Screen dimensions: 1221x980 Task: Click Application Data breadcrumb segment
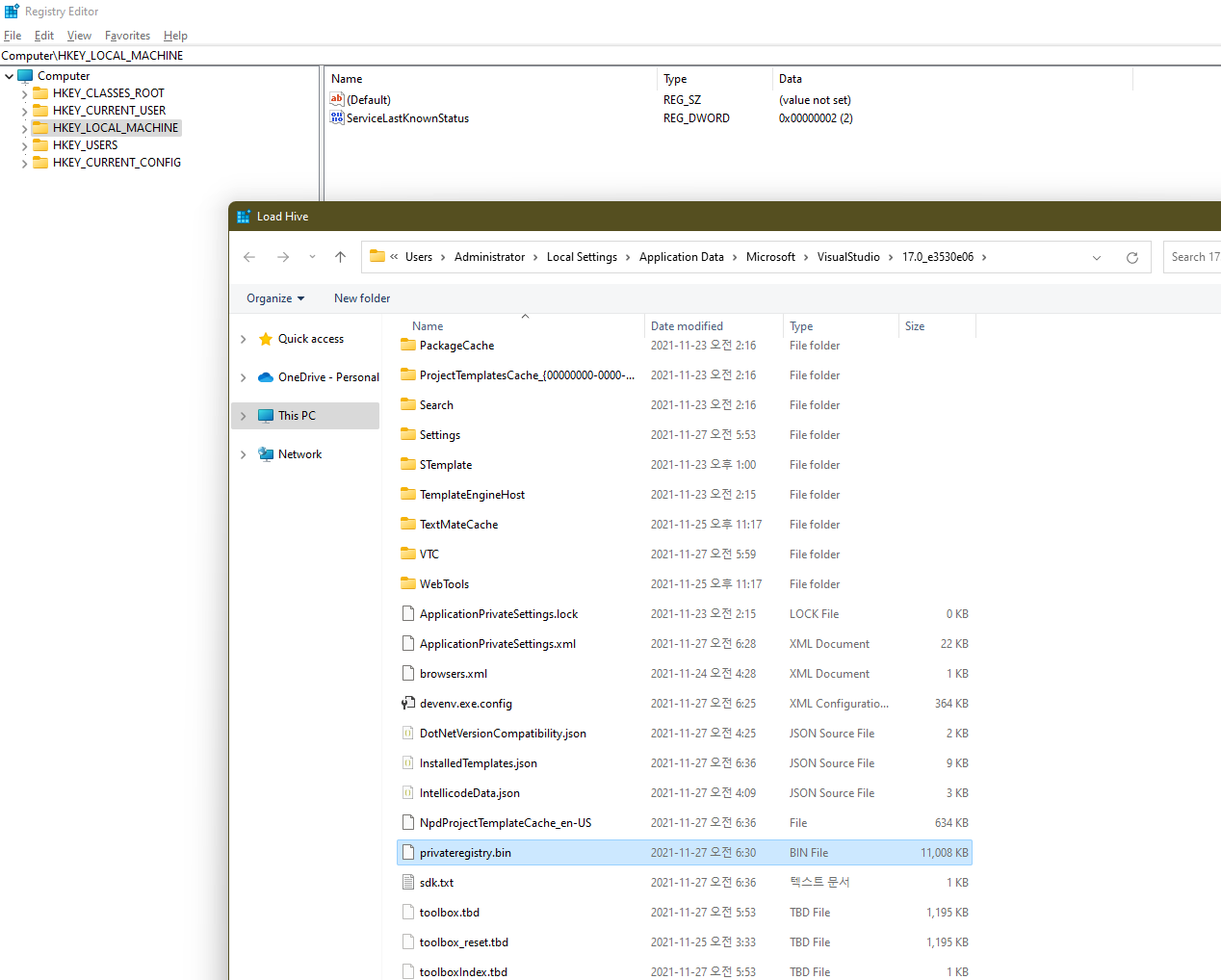(681, 257)
